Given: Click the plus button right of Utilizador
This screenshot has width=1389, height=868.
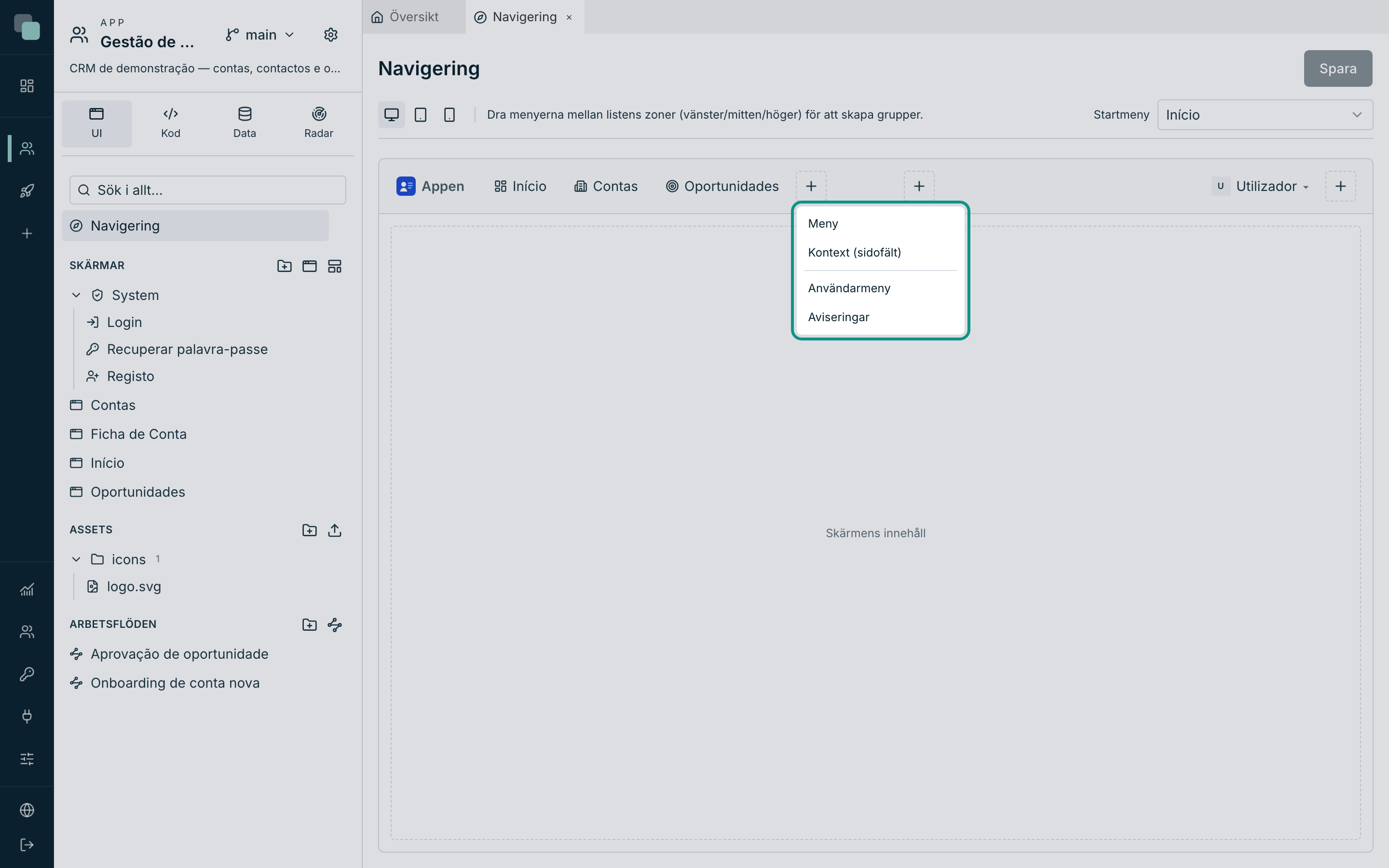Looking at the screenshot, I should tap(1341, 186).
